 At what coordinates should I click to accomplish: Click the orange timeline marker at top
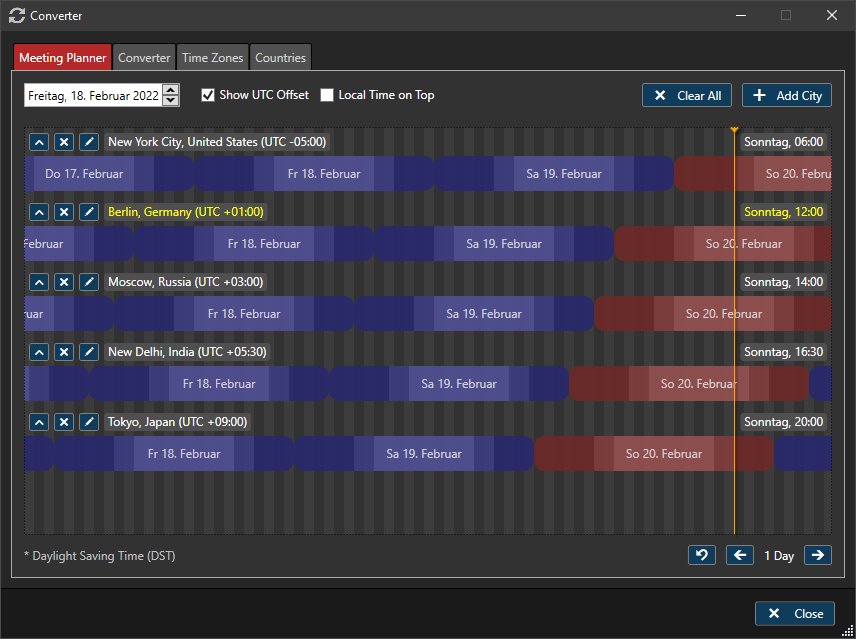(734, 130)
